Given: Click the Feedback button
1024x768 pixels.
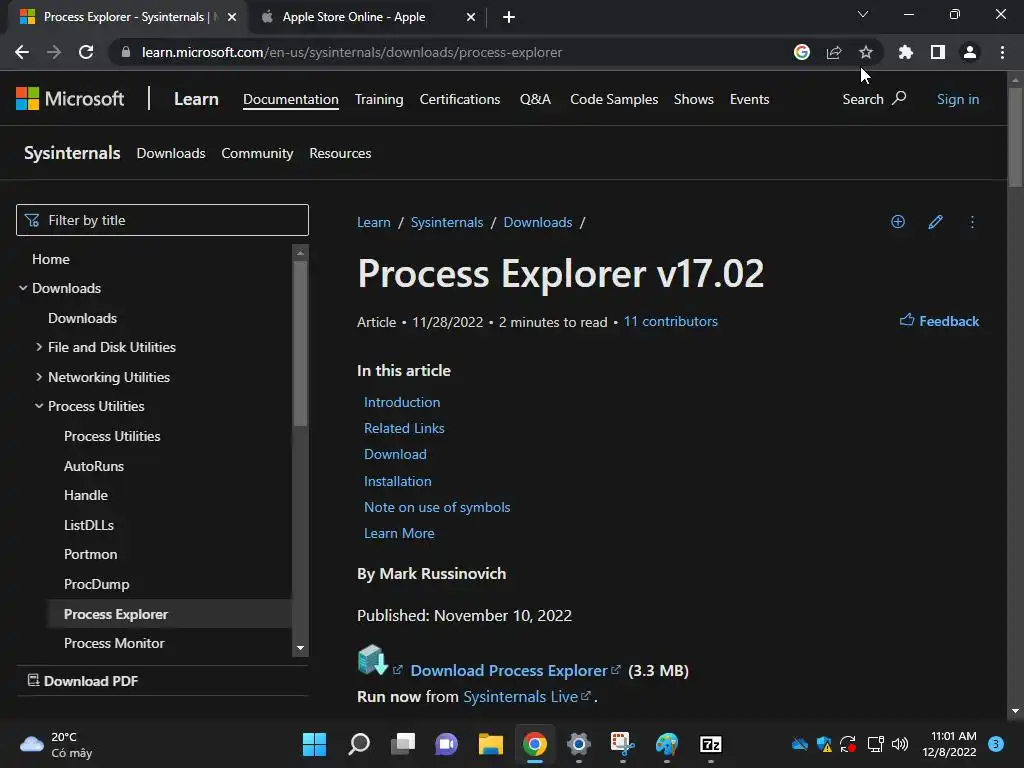Looking at the screenshot, I should [x=939, y=321].
